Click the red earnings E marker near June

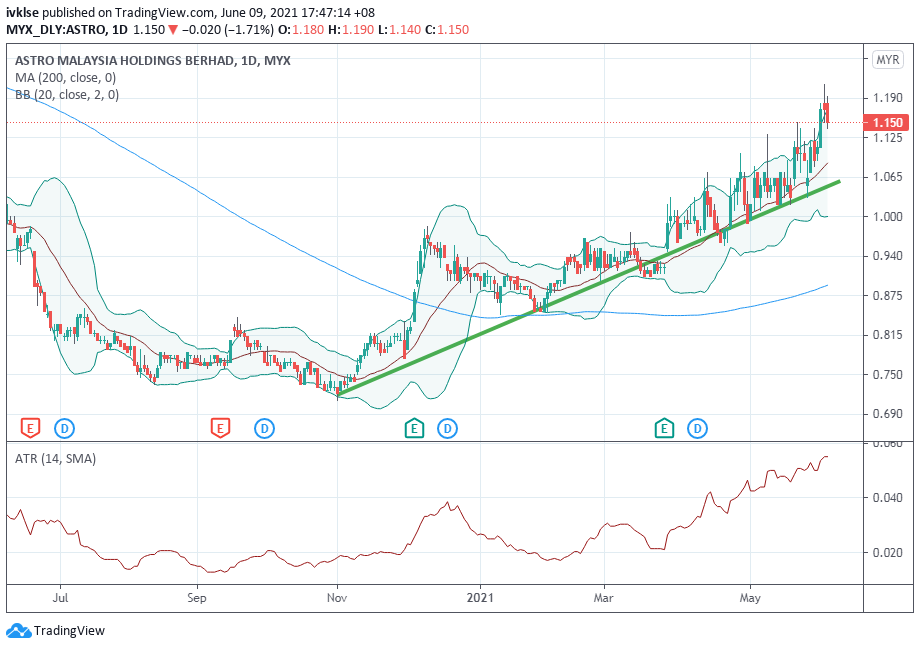pyautogui.click(x=30, y=428)
